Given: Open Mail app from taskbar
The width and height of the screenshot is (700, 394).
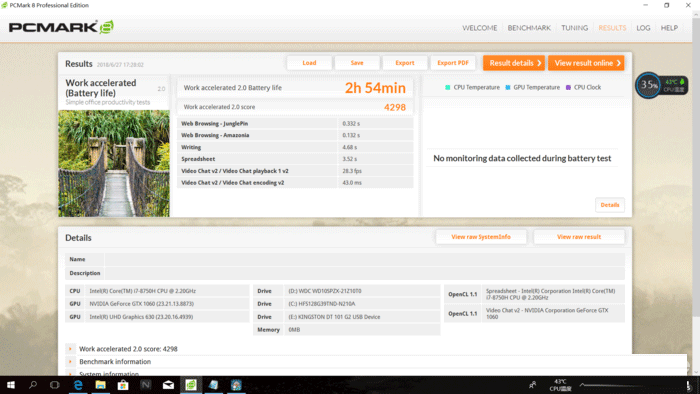Looking at the screenshot, I should (168, 385).
